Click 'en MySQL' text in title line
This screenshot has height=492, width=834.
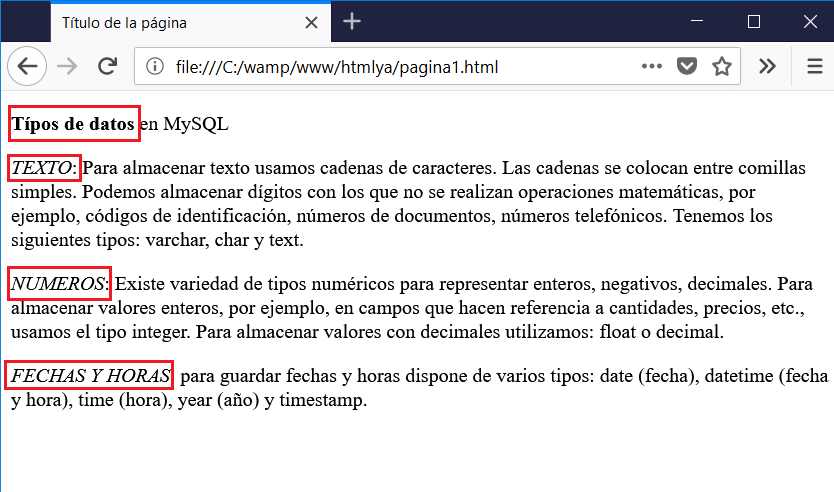click(184, 124)
